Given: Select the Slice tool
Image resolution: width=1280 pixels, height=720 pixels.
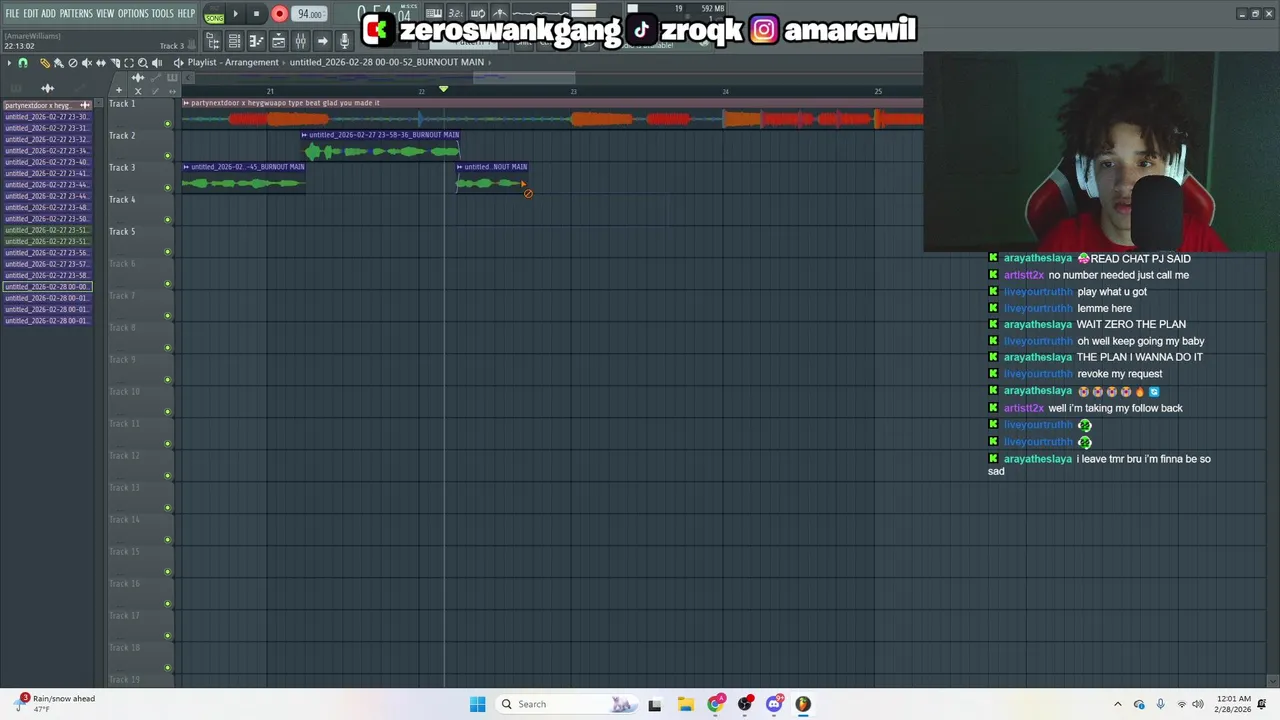Looking at the screenshot, I should pyautogui.click(x=115, y=63).
